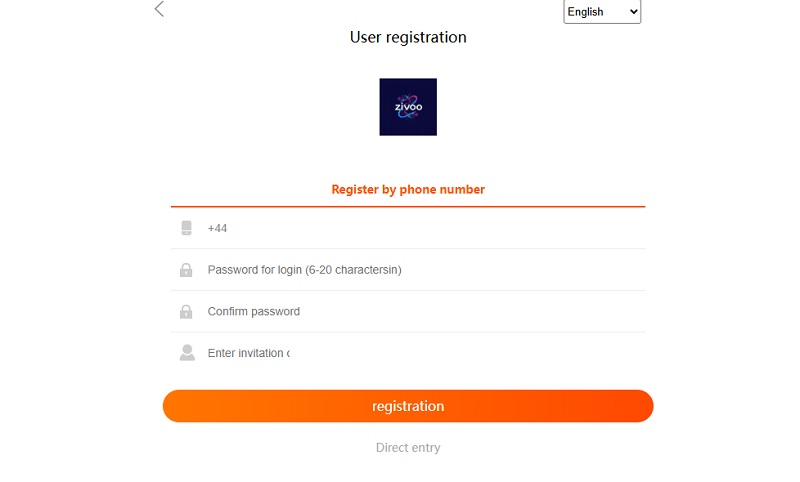This screenshot has width=800, height=482.
Task: Focus the +44 phone number field
Action: [x=420, y=228]
